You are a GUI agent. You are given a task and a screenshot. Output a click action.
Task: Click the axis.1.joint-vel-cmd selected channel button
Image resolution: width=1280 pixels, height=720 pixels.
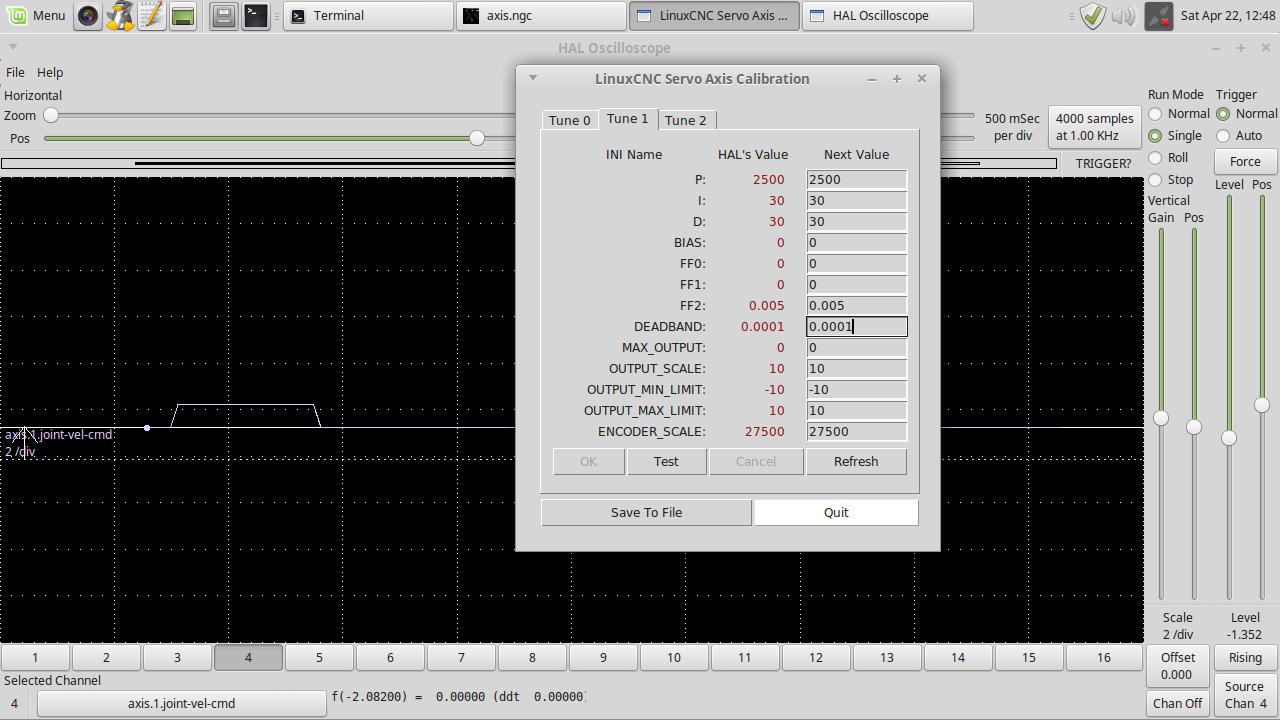point(181,703)
